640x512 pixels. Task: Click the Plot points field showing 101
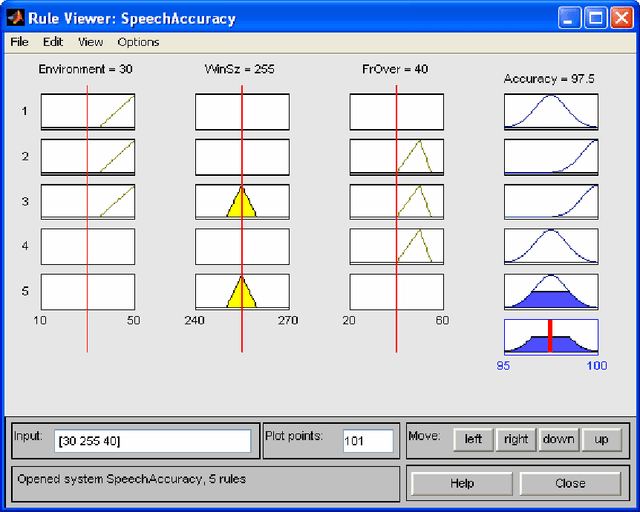pyautogui.click(x=368, y=441)
